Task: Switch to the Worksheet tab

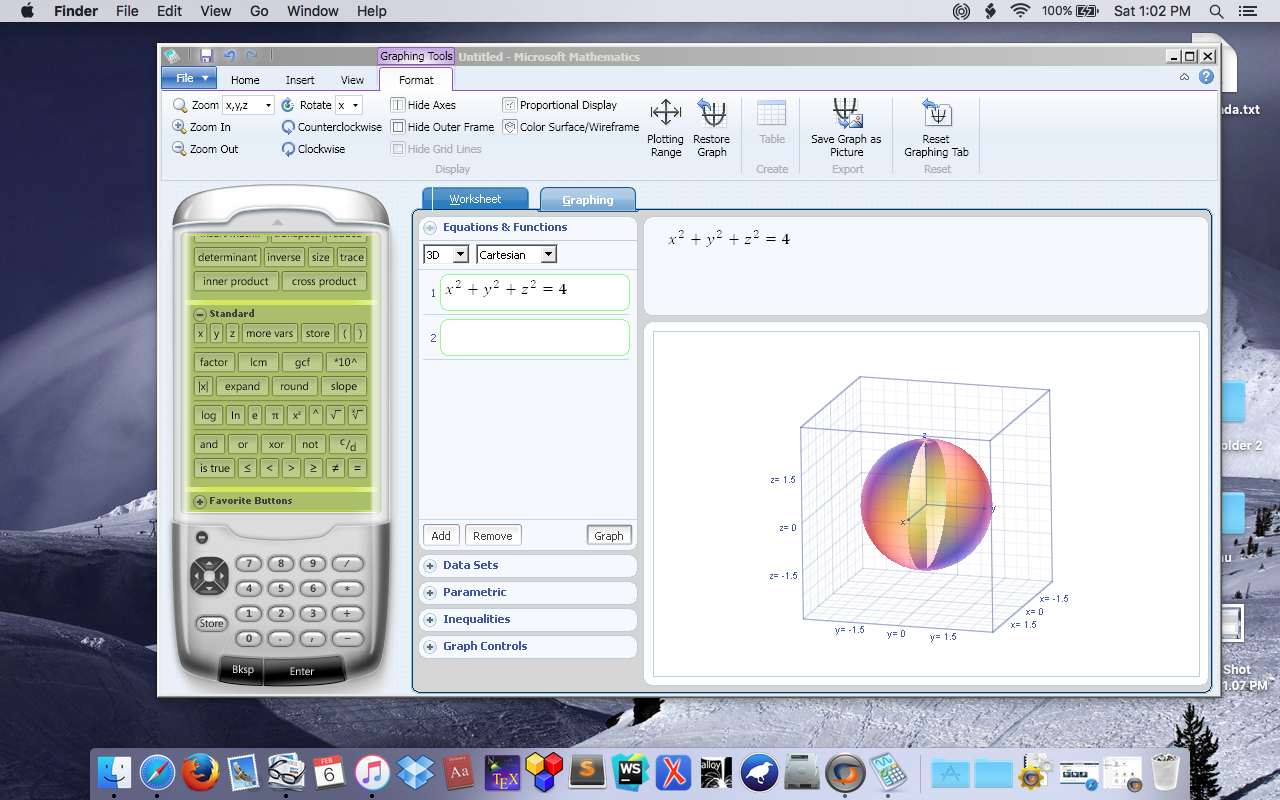Action: (477, 198)
